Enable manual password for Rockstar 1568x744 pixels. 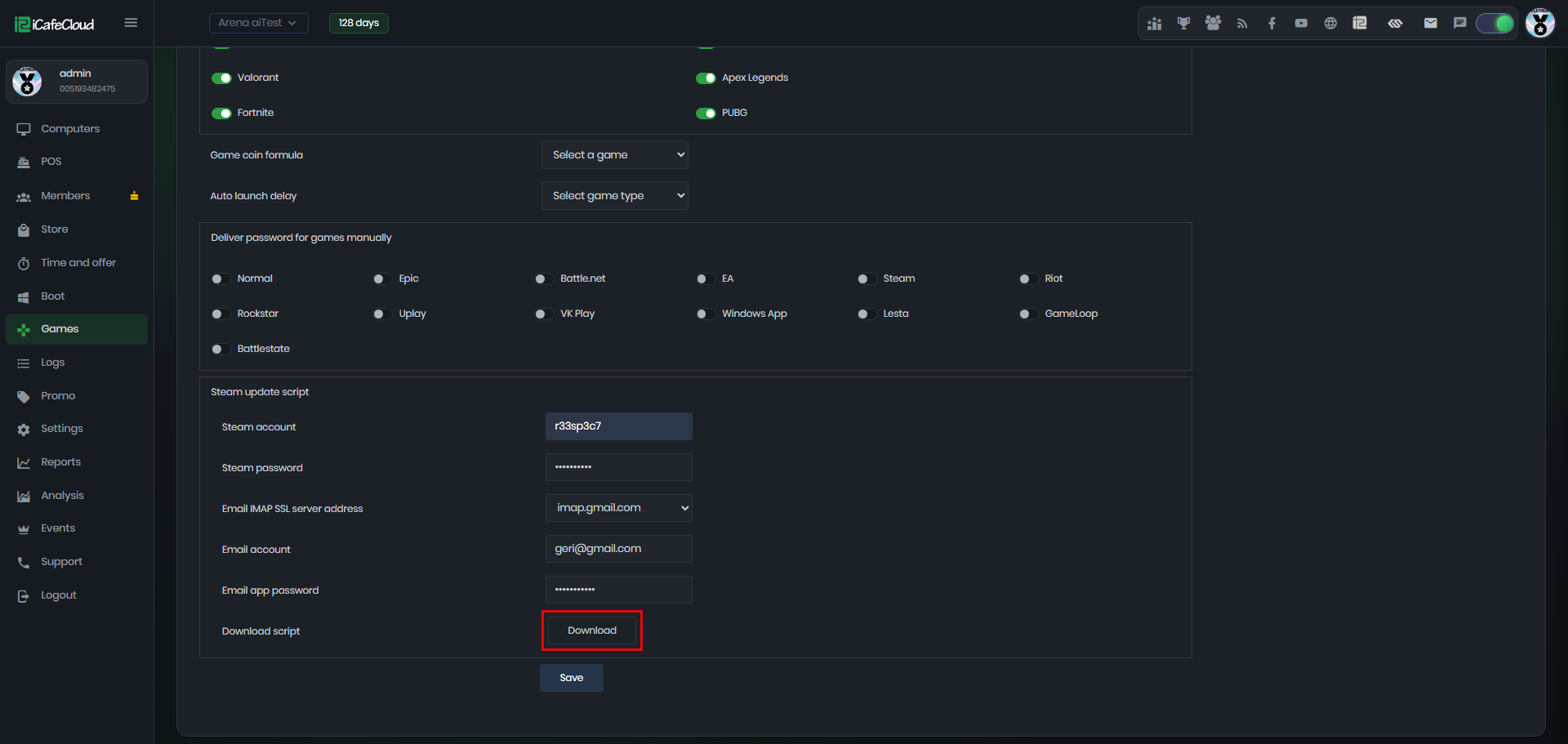220,314
